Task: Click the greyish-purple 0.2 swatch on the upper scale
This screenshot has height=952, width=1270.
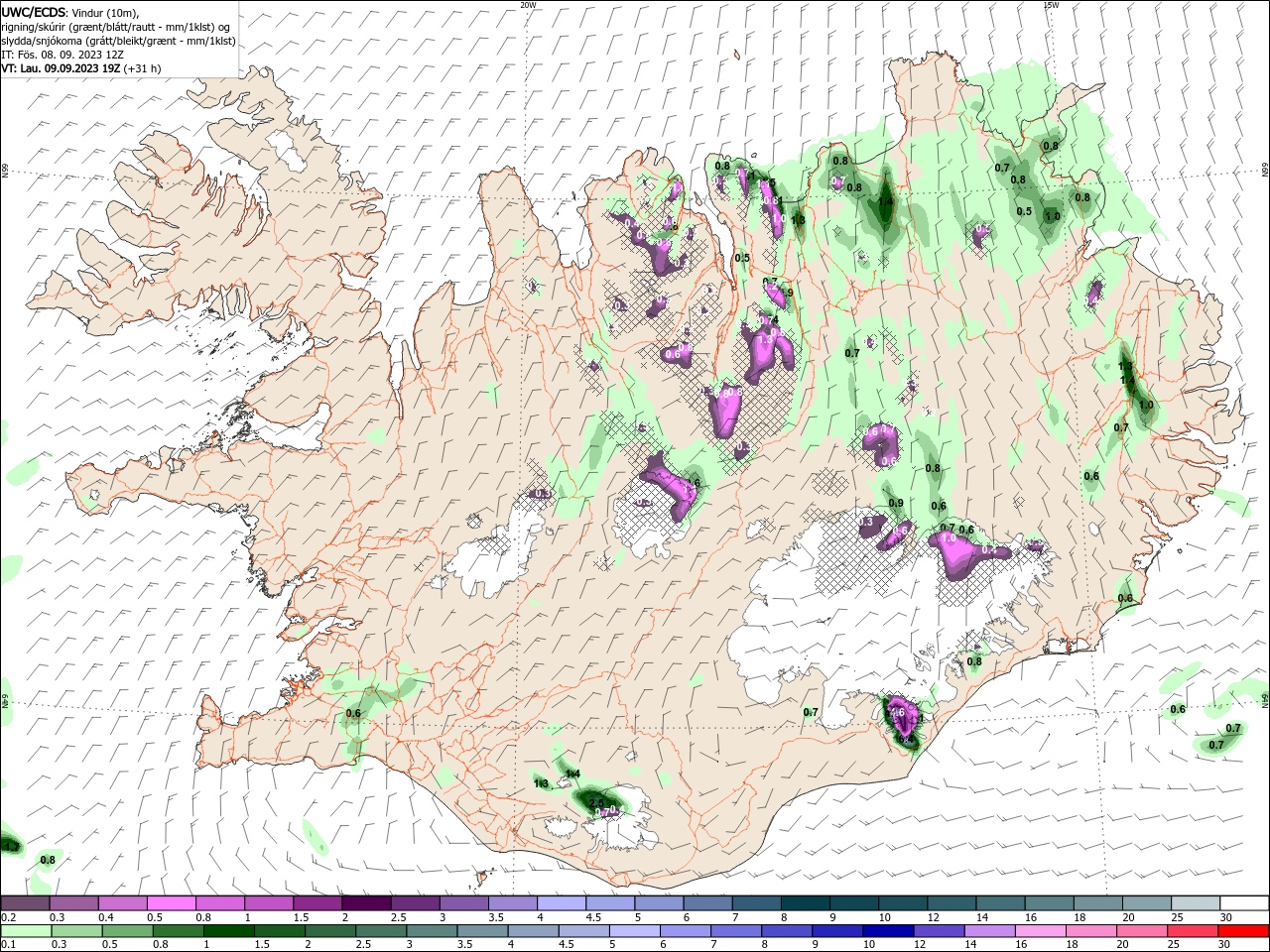Action: pos(25,903)
